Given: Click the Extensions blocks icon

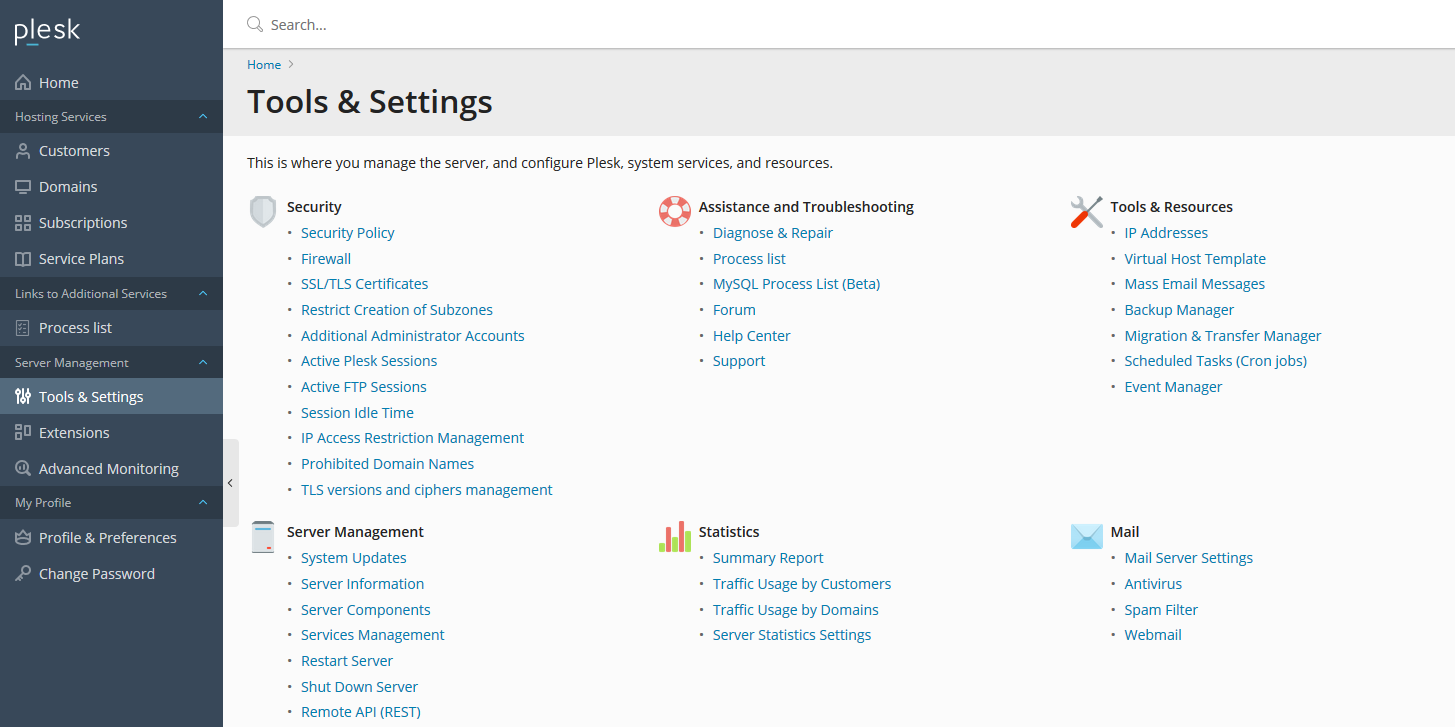Looking at the screenshot, I should coord(23,433).
